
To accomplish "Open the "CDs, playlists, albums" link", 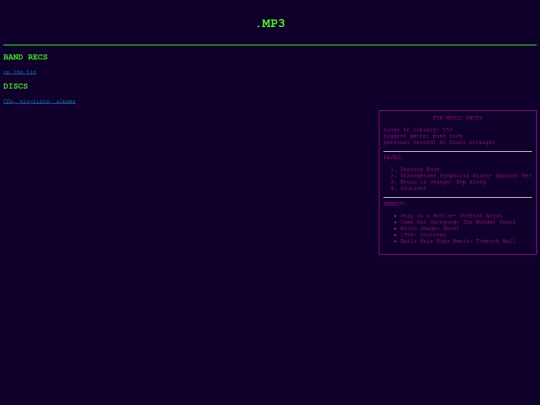I will point(39,101).
